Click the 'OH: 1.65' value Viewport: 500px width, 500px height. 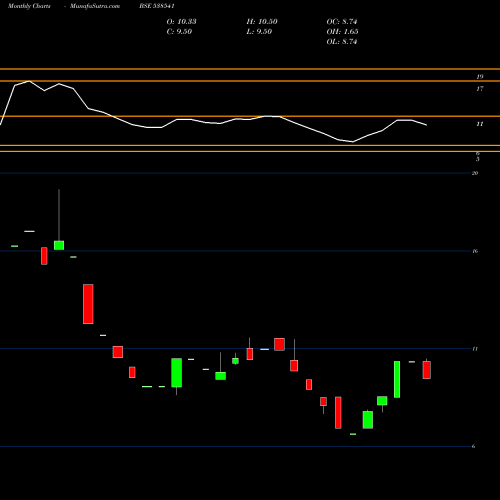pyautogui.click(x=342, y=32)
